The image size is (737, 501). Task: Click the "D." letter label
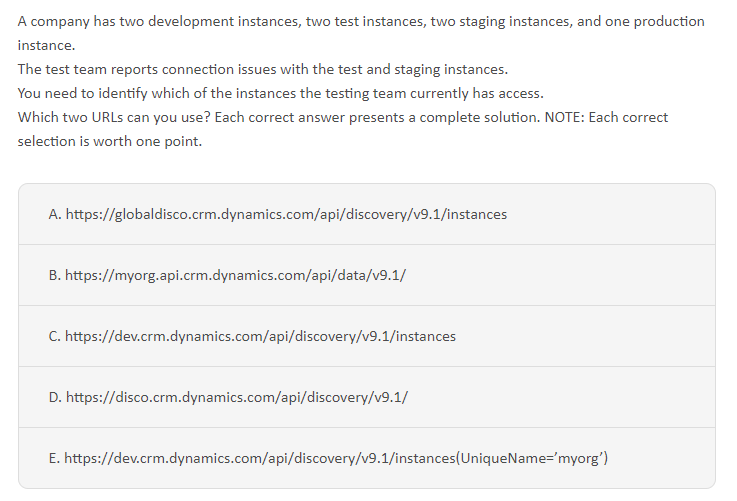[55, 397]
